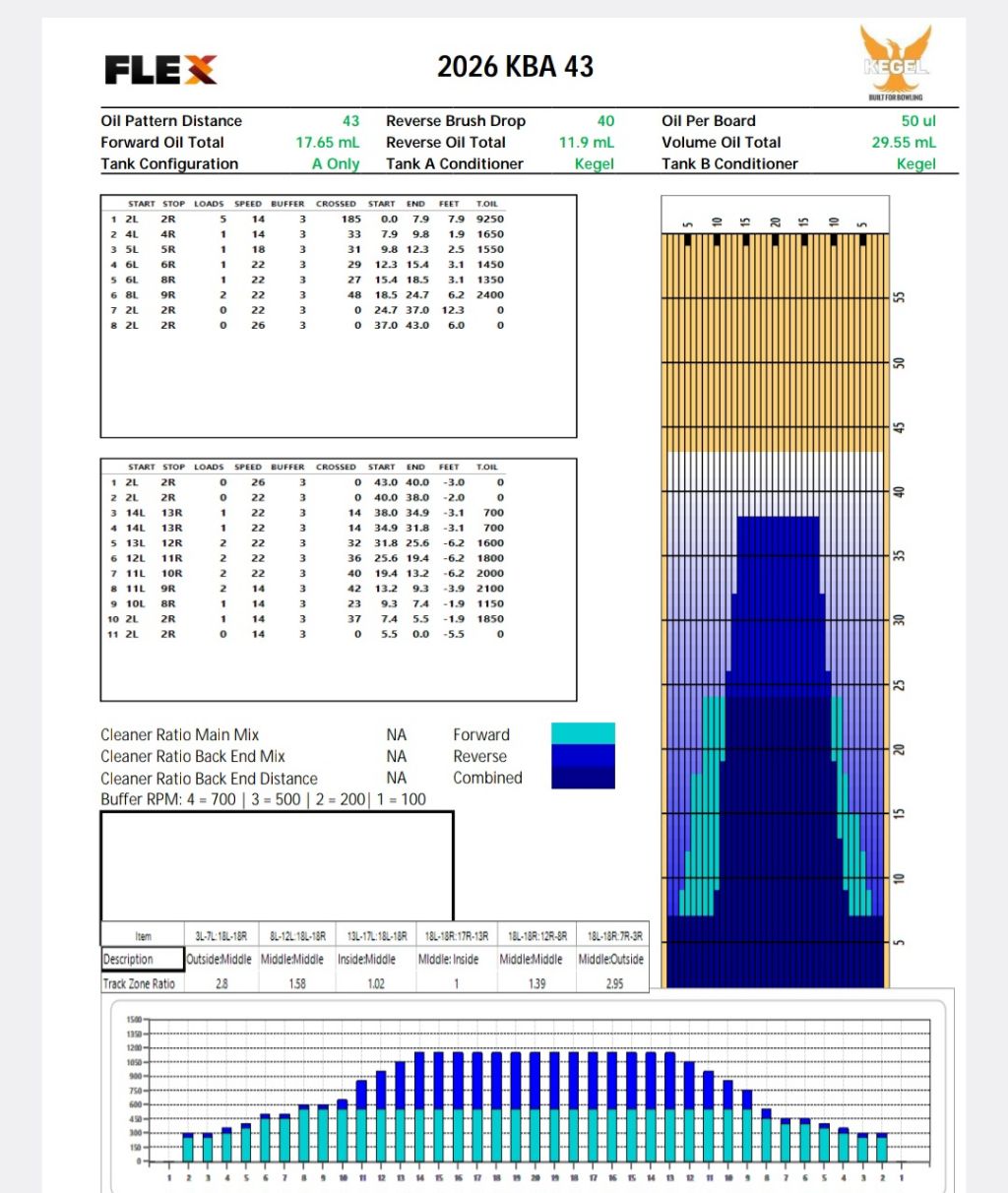This screenshot has height=1193, width=1008.
Task: Click the Track Zone Ratio row label
Action: (x=140, y=983)
